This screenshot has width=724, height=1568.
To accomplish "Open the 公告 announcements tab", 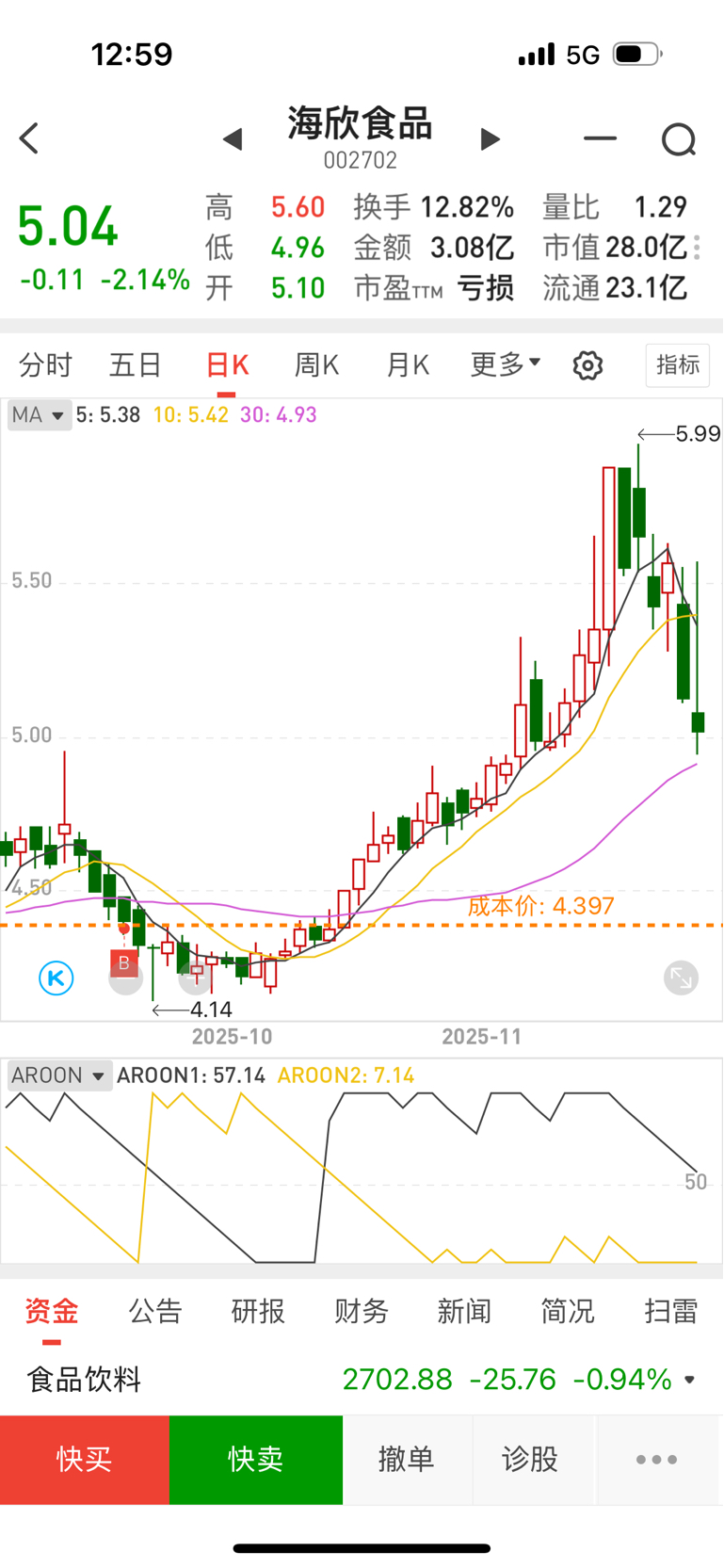I will tap(155, 1311).
